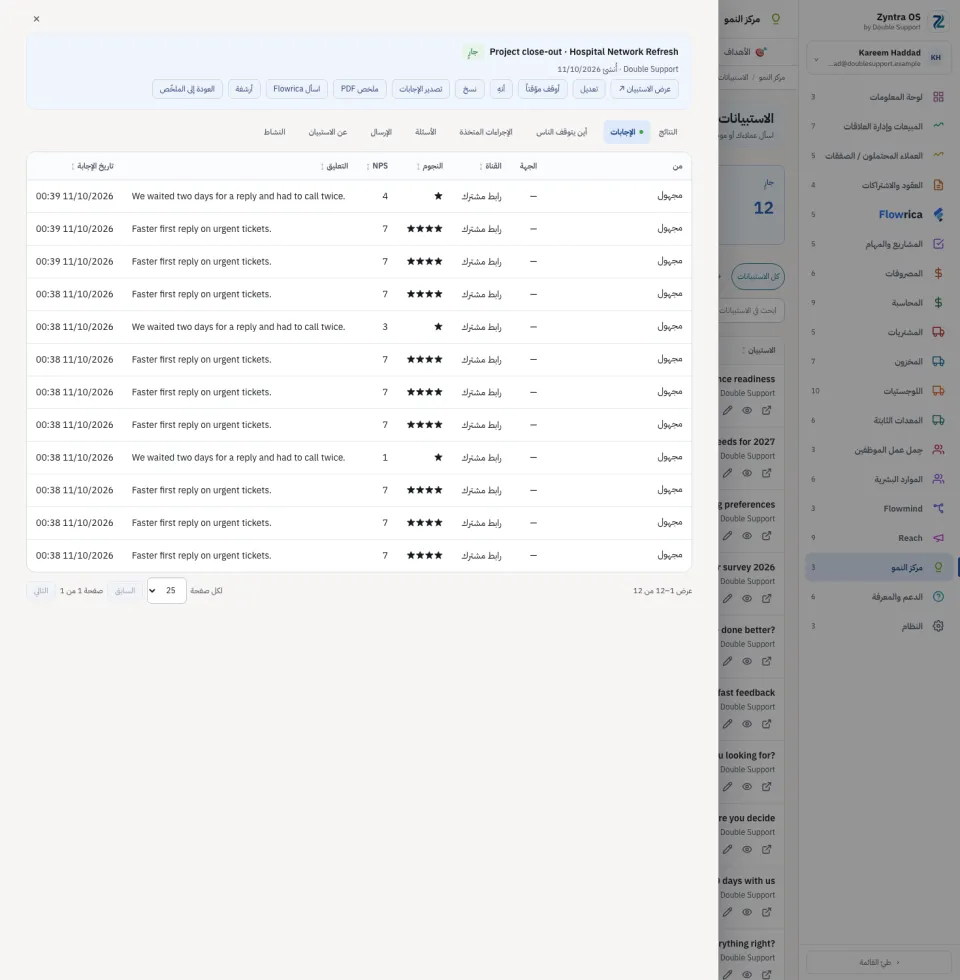This screenshot has width=960, height=980.
Task: Open the العقود والاشتراكات document icon
Action: coord(938,185)
